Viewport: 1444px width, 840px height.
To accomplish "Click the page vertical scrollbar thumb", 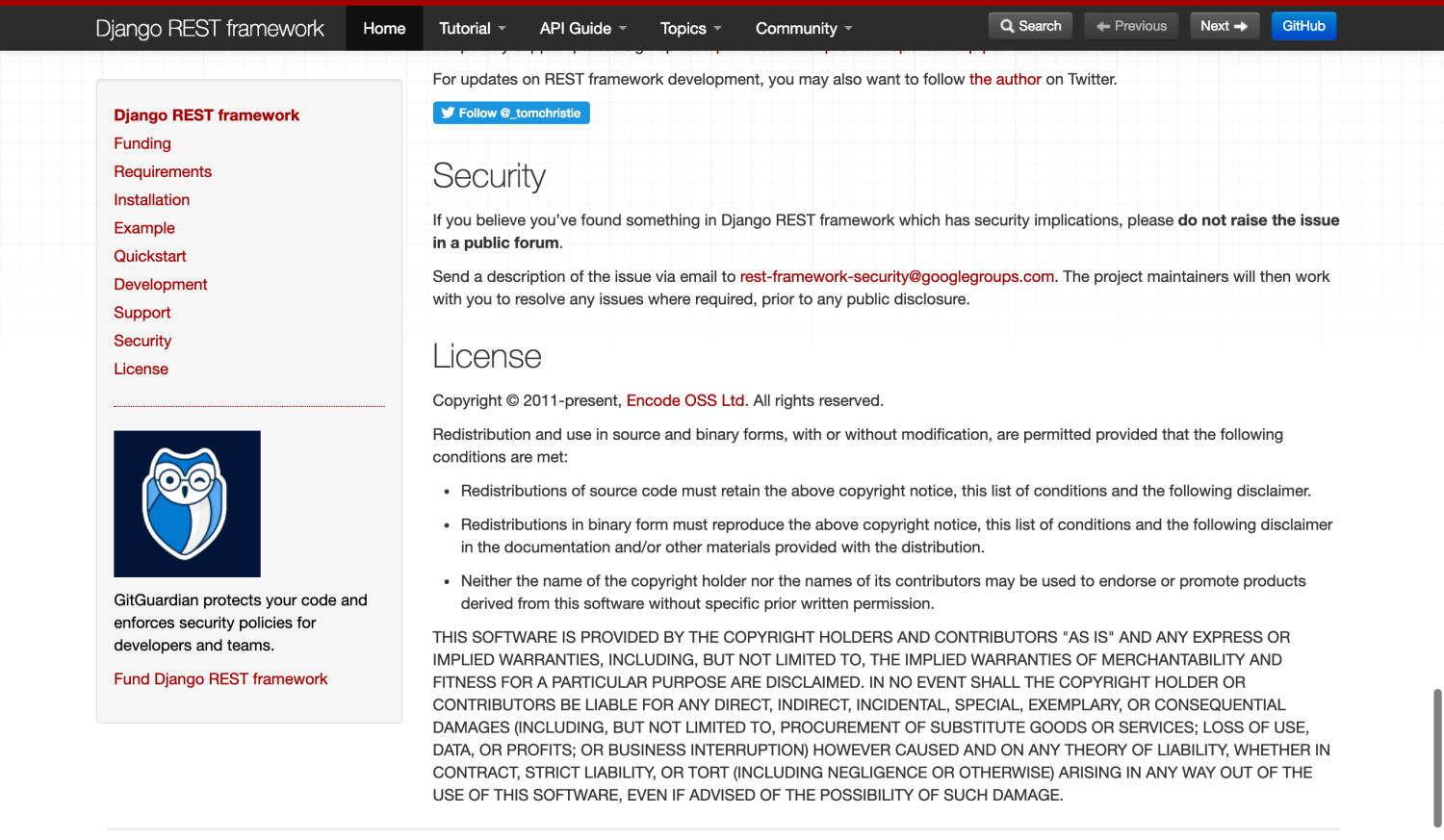I will pos(1437,757).
